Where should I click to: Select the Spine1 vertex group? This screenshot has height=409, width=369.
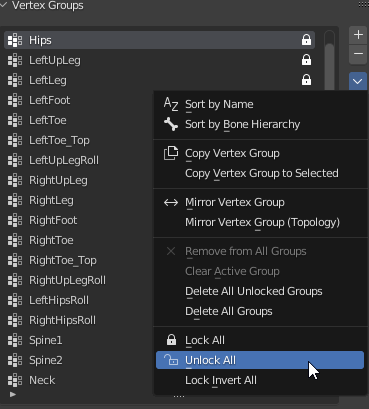point(79,340)
